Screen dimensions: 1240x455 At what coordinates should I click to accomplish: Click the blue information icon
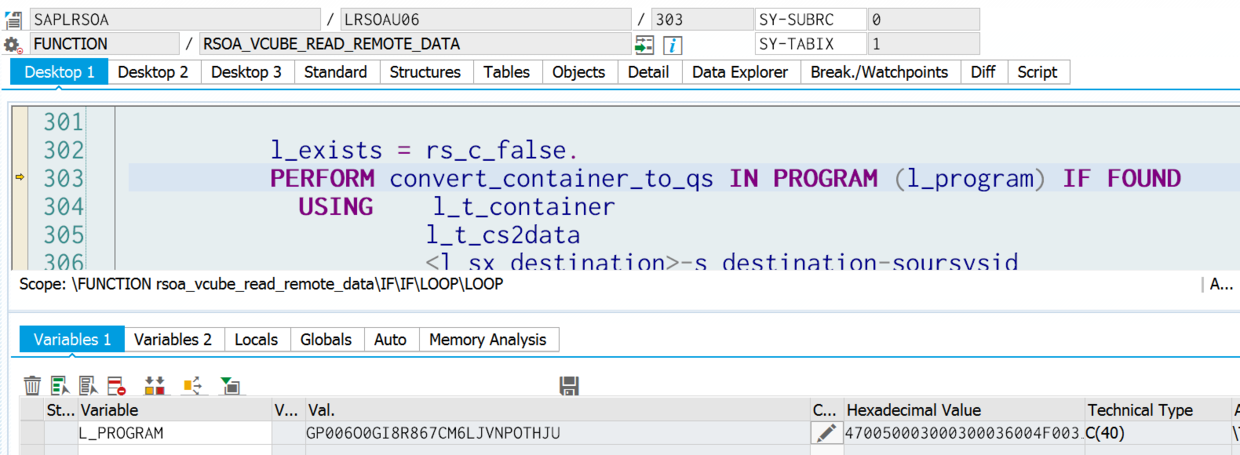[x=673, y=45]
